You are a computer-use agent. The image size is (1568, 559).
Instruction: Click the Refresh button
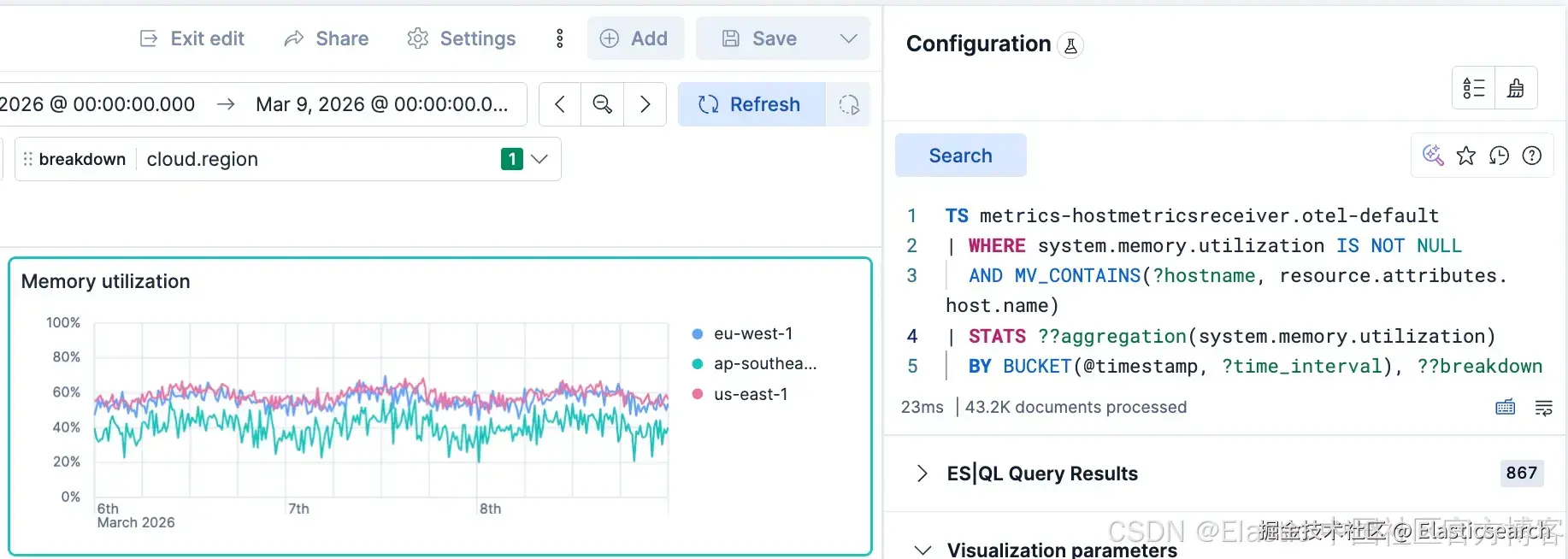coord(751,104)
